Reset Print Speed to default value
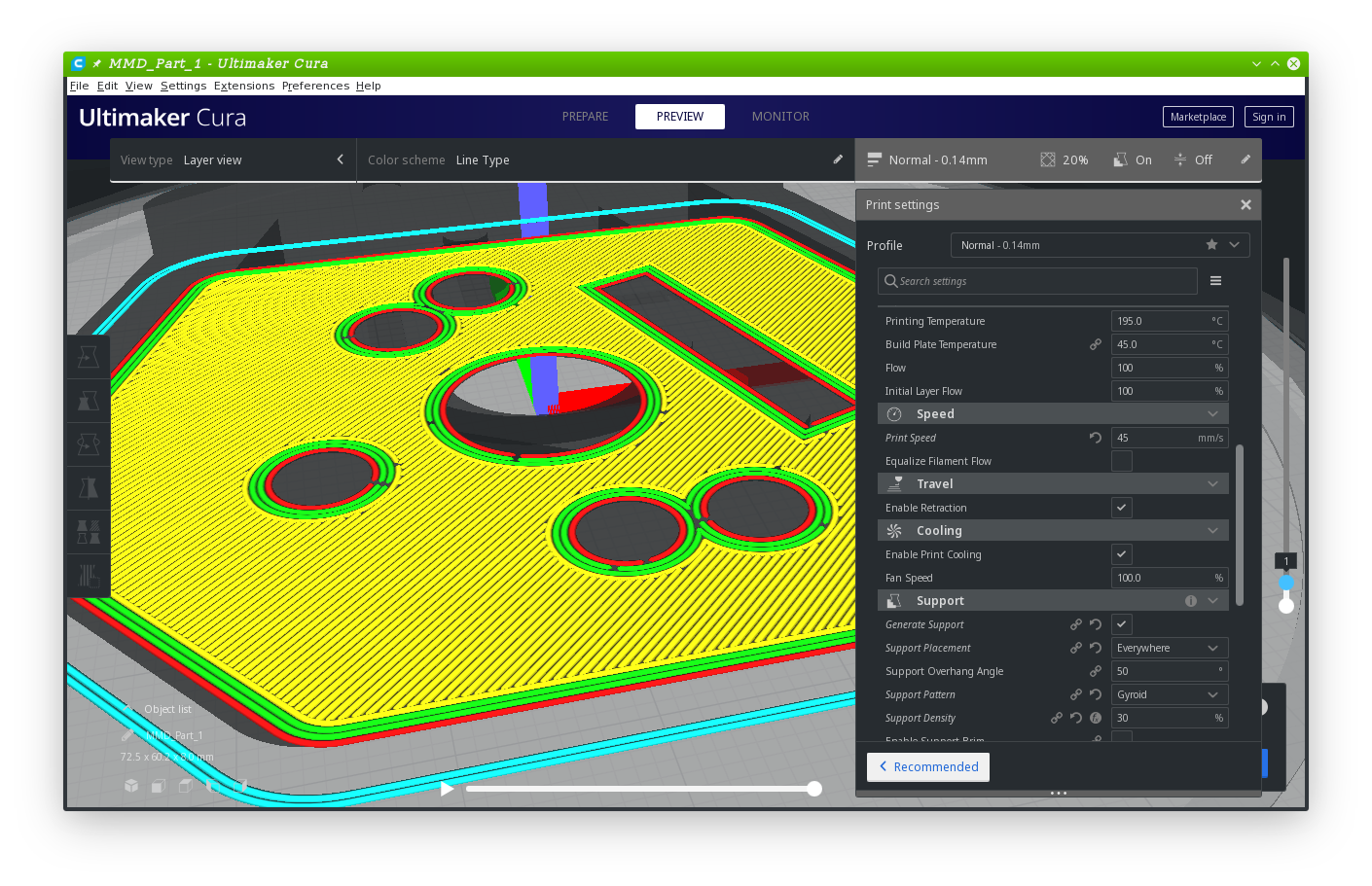The width and height of the screenshot is (1372, 886). tap(1096, 438)
